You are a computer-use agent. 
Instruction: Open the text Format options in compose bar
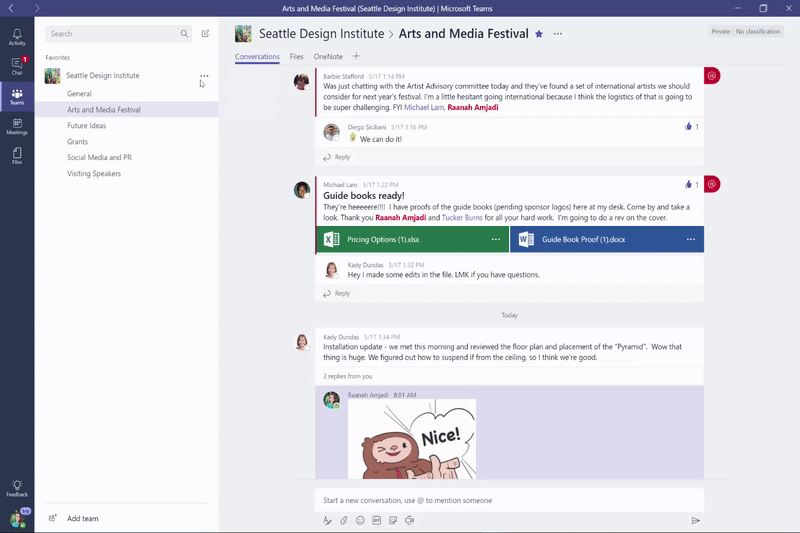[x=327, y=520]
